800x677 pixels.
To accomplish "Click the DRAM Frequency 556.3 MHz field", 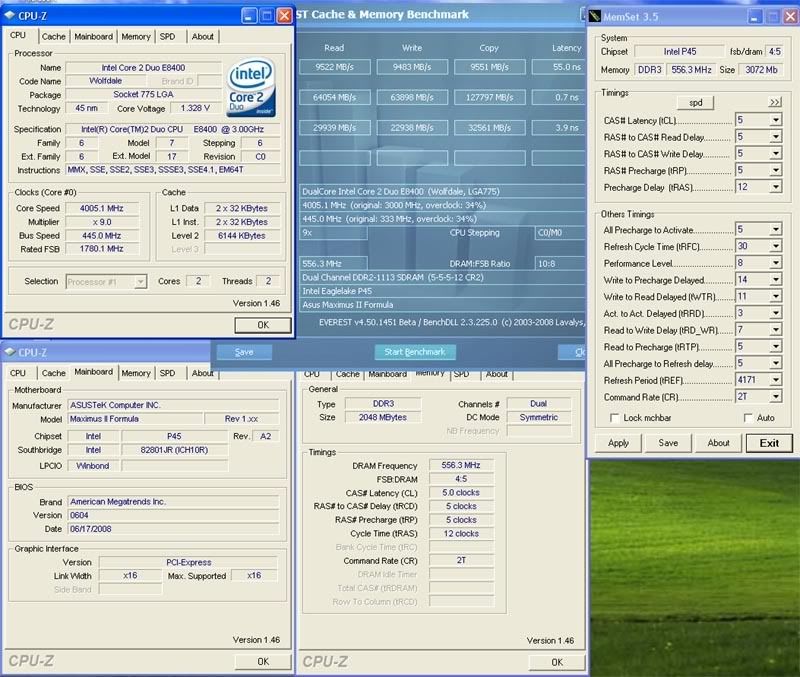I will (461, 465).
